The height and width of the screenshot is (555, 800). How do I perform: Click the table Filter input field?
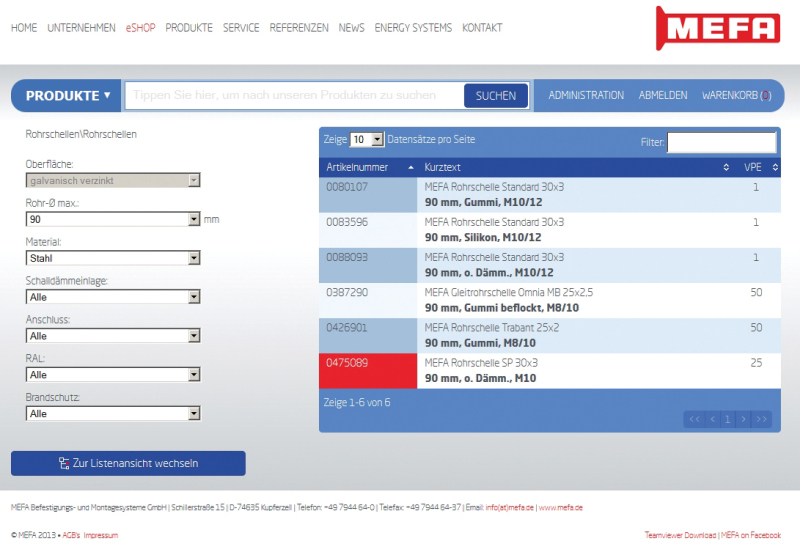721,142
